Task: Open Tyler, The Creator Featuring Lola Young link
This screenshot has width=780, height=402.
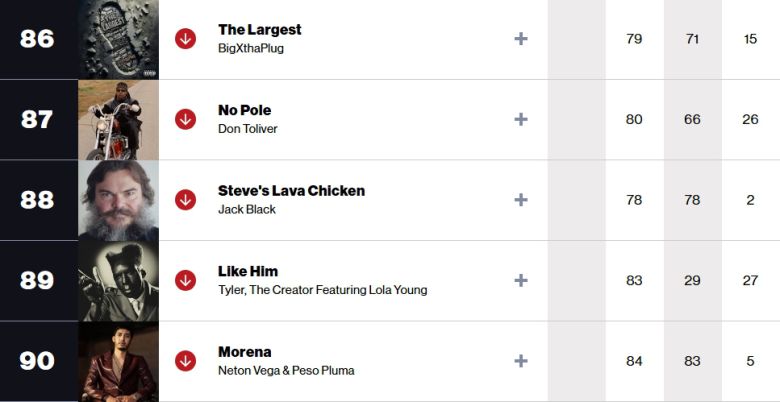Action: [322, 290]
